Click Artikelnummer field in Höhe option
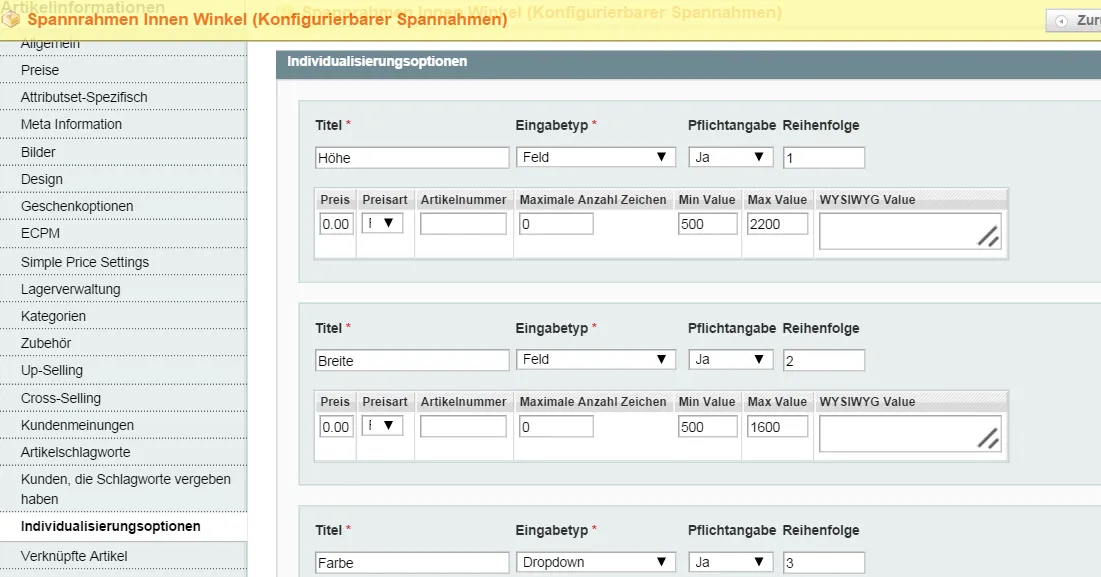 [x=463, y=224]
